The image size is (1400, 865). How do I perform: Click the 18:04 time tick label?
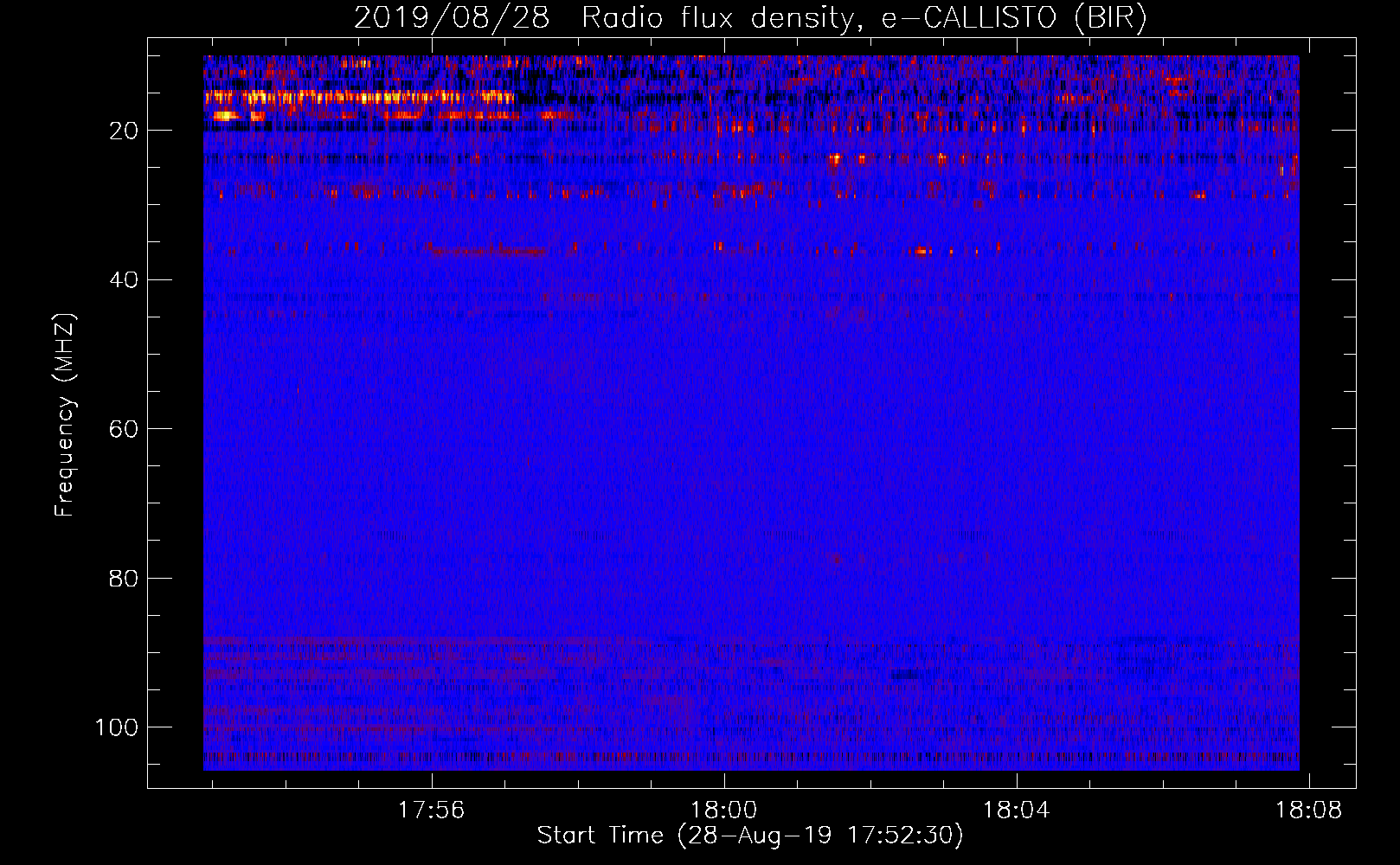[x=1016, y=810]
